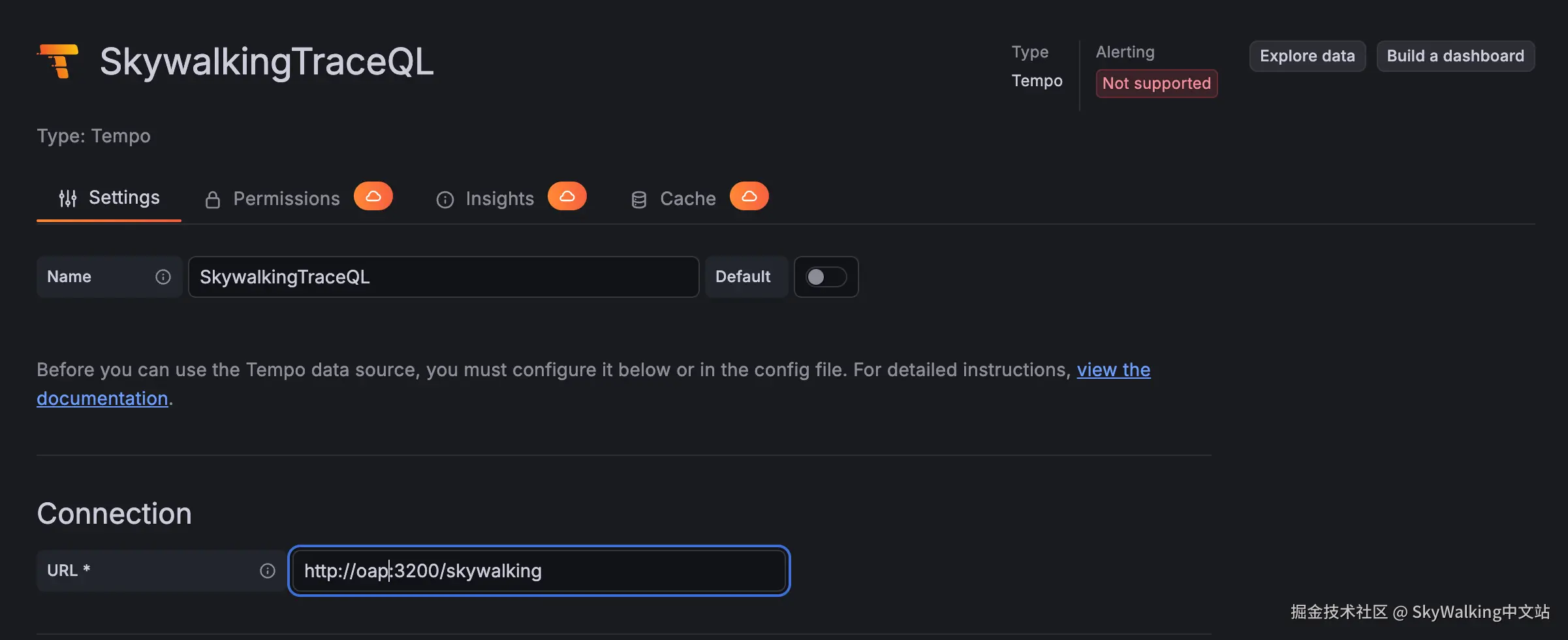Click the Connection URL input field
The image size is (1568, 640).
point(539,571)
